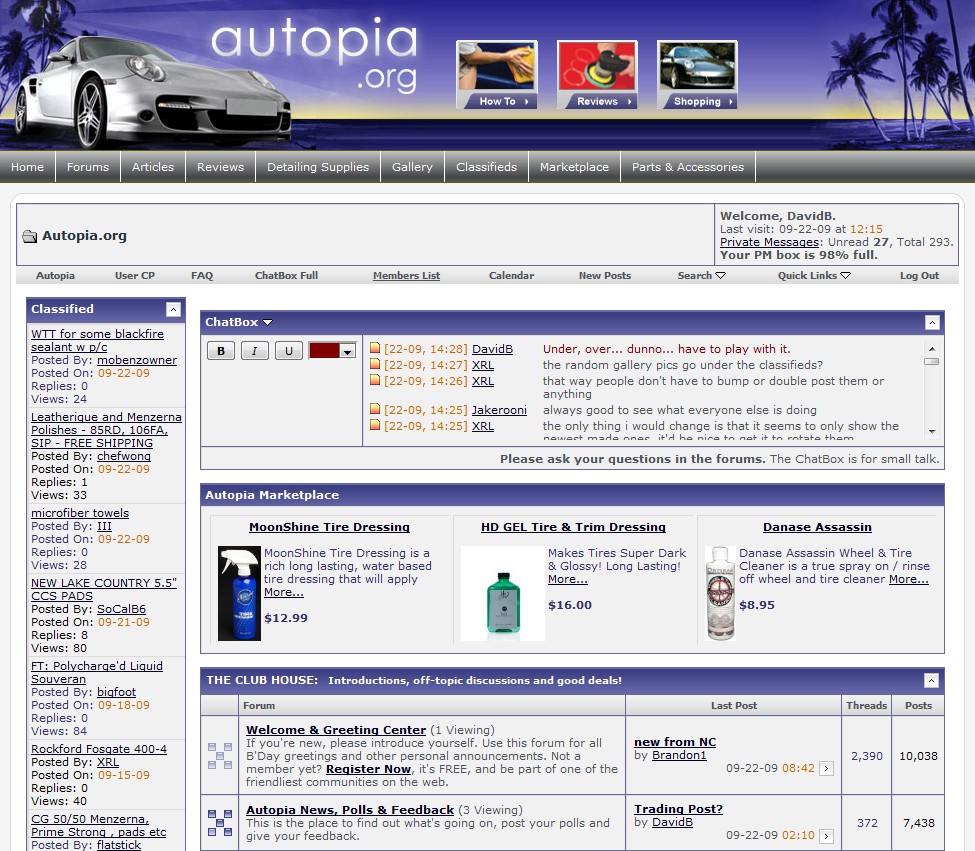This screenshot has width=975, height=851.
Task: View mobenzowner's profile
Action: tap(137, 360)
